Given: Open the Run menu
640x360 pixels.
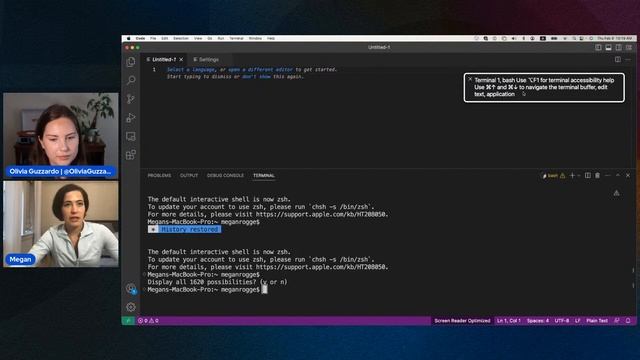Looking at the screenshot, I should pos(221,38).
